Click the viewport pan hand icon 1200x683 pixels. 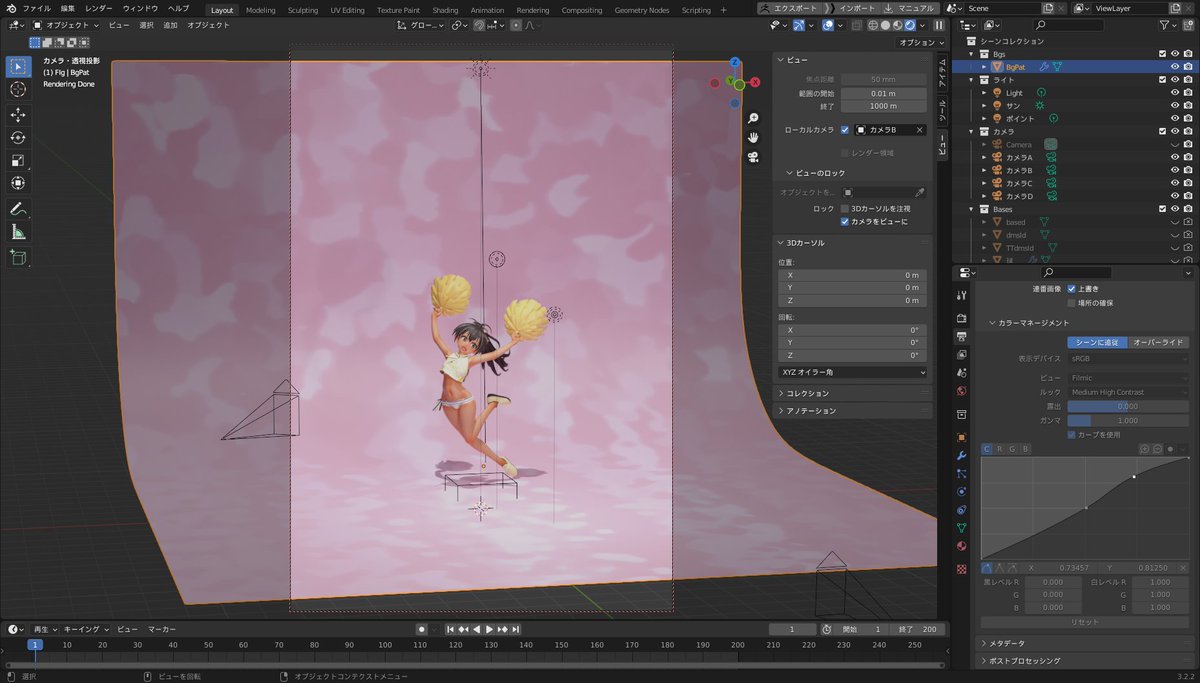click(x=753, y=137)
